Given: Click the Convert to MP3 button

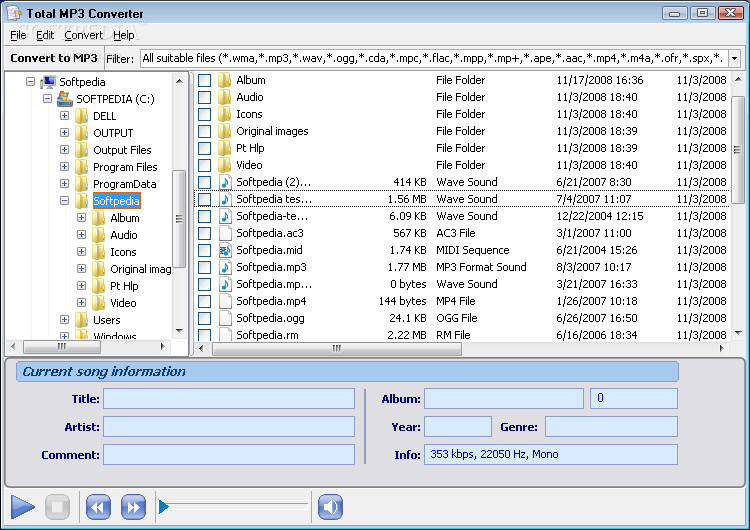Looking at the screenshot, I should tap(54, 58).
